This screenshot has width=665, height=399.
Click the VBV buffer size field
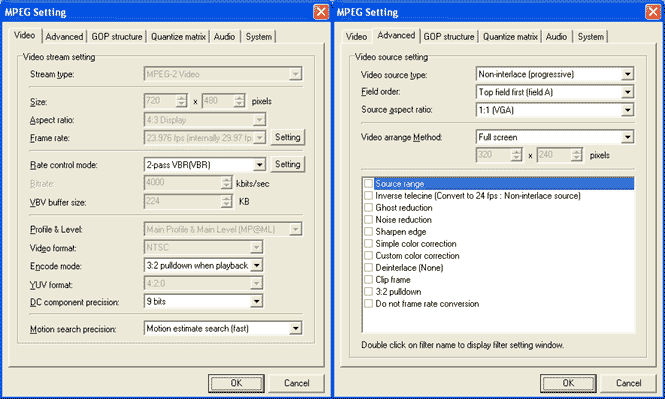[182, 201]
